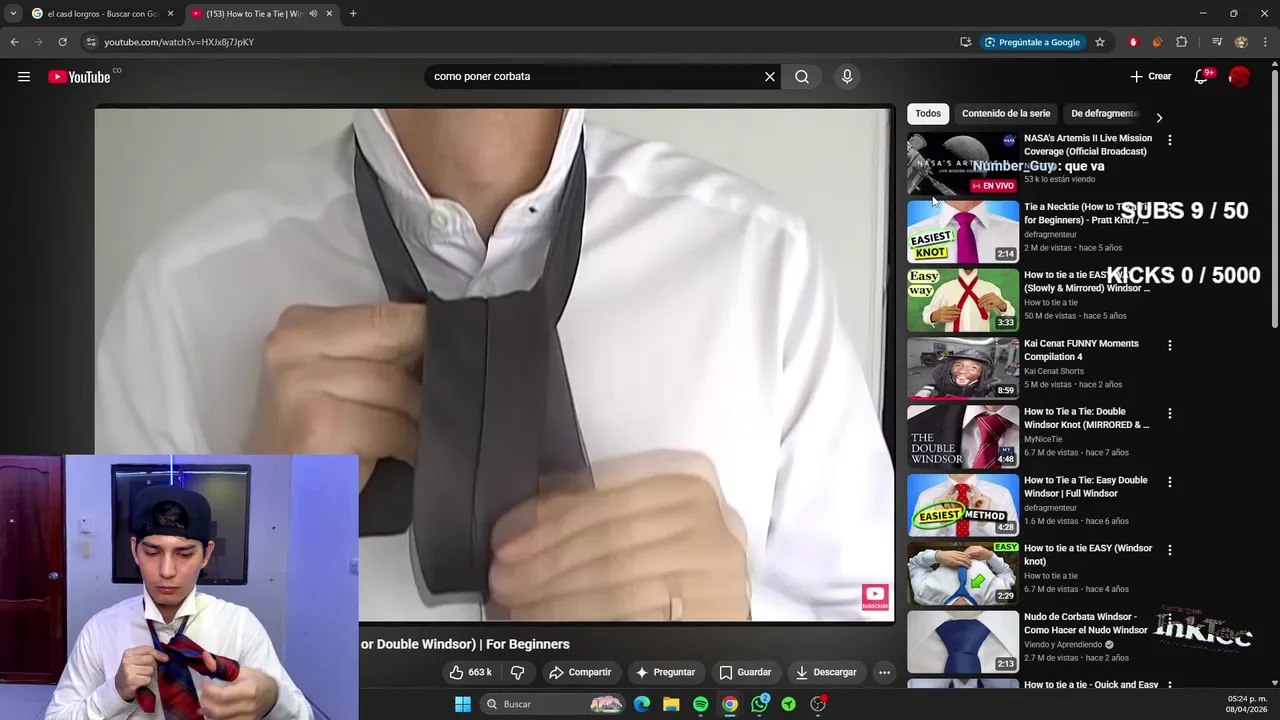Image resolution: width=1280 pixels, height=720 pixels.
Task: Close the YouTube How to Tie tab
Action: point(328,14)
